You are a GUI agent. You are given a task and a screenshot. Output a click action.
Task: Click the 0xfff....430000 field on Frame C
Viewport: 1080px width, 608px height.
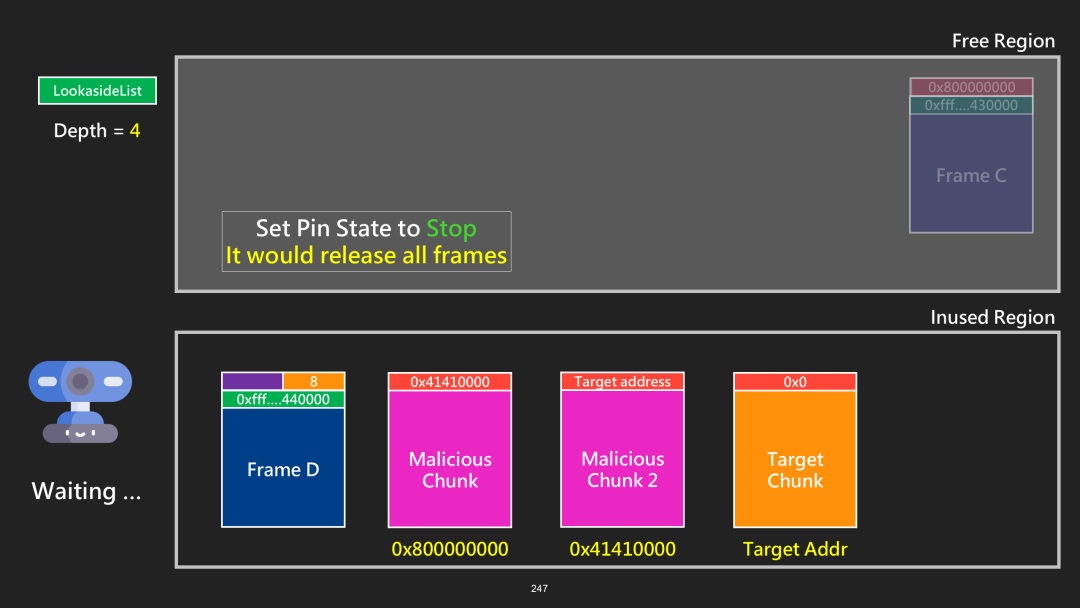[971, 105]
